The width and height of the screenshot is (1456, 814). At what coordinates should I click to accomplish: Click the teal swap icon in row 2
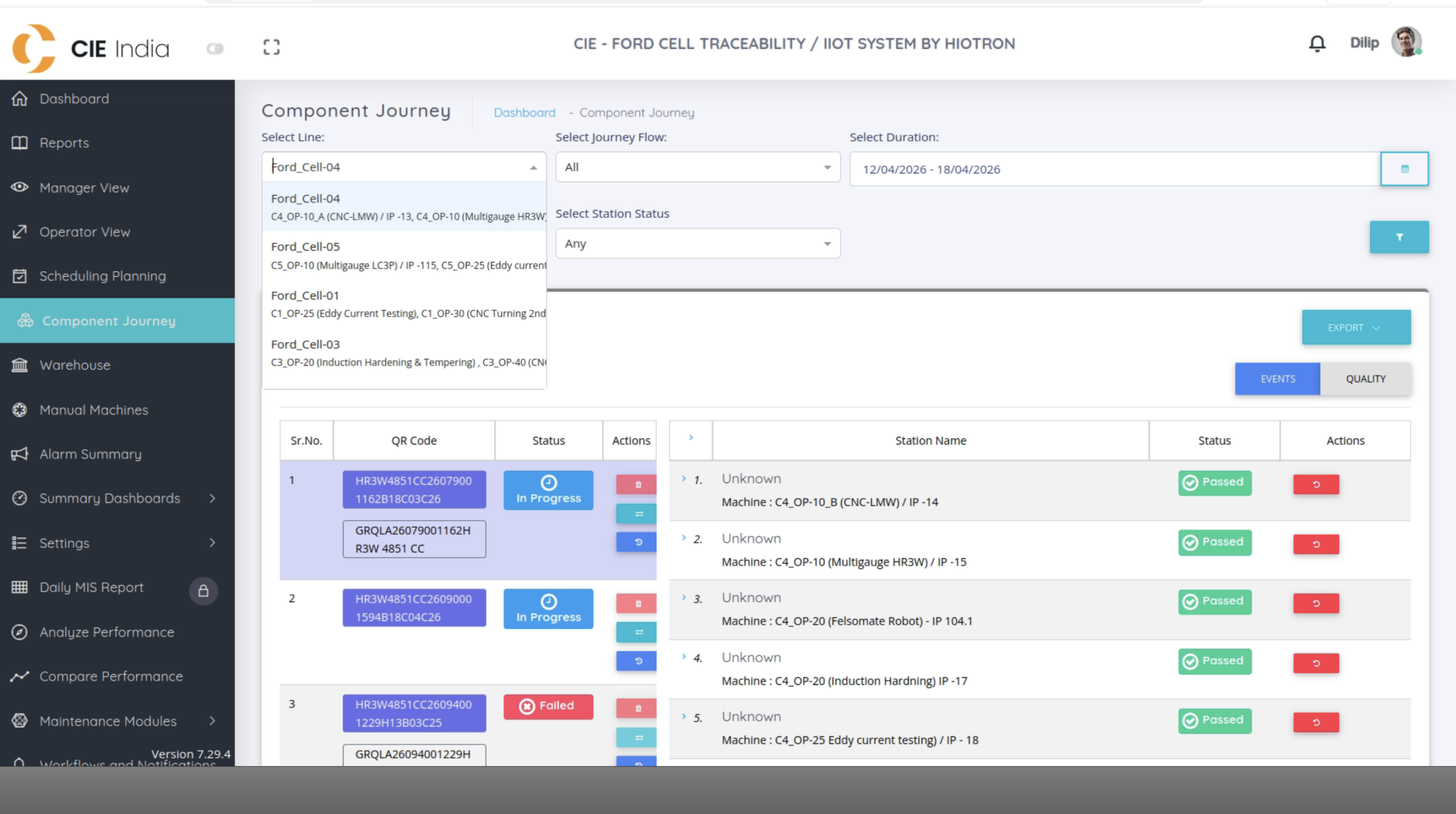pos(636,632)
